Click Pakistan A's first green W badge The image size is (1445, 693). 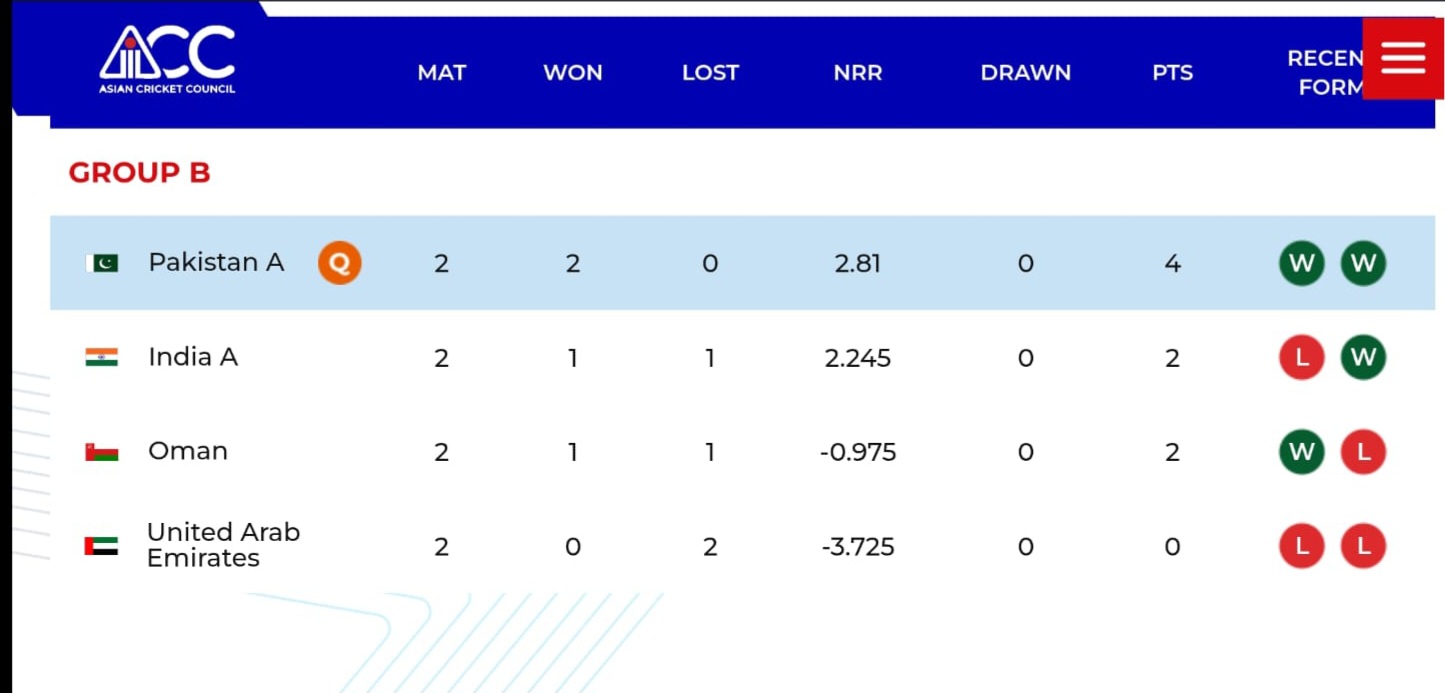(x=1301, y=264)
